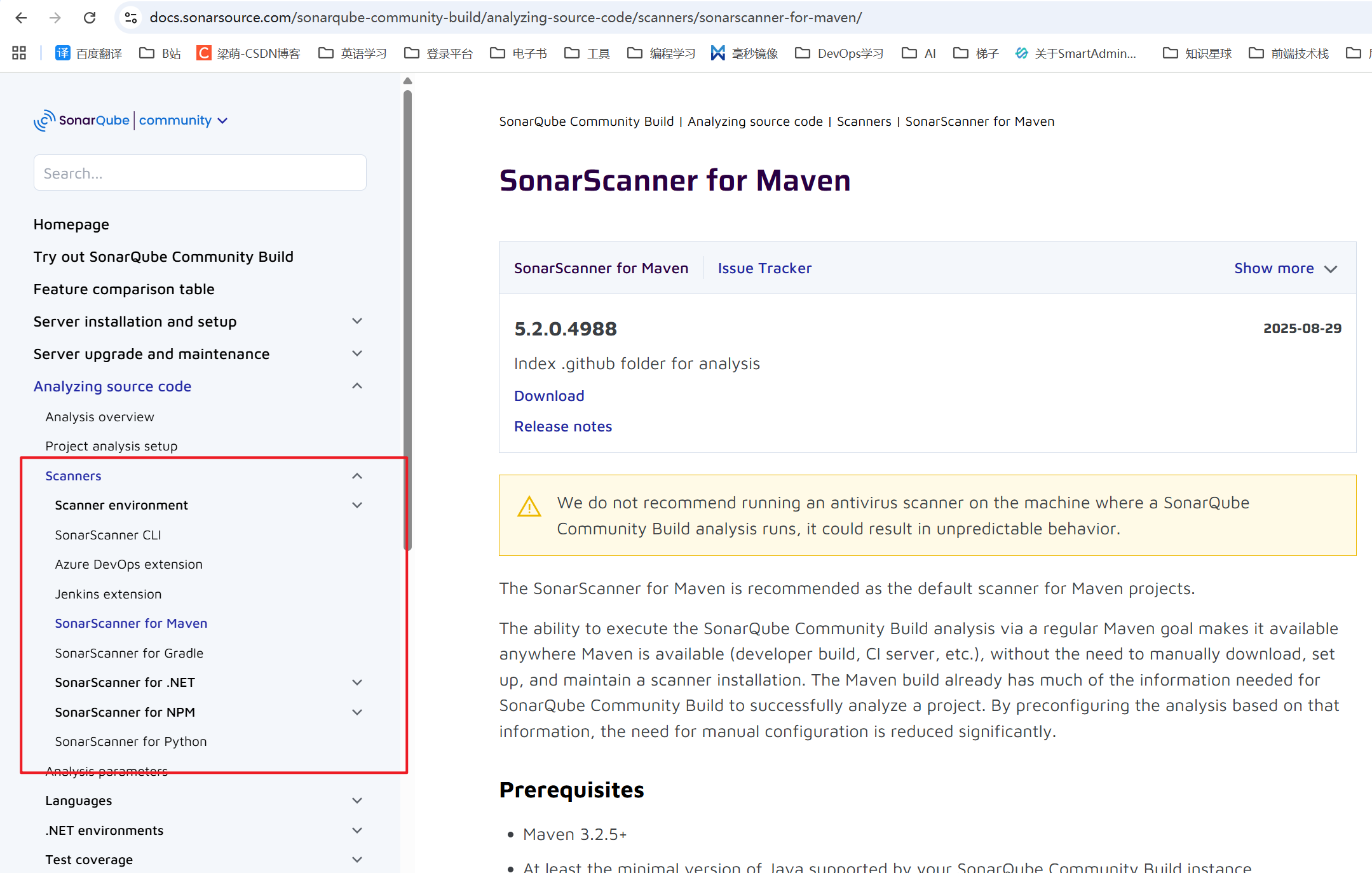Screen dimensions: 1372x873
Task: Expand Scanner environment chevron
Action: [357, 505]
